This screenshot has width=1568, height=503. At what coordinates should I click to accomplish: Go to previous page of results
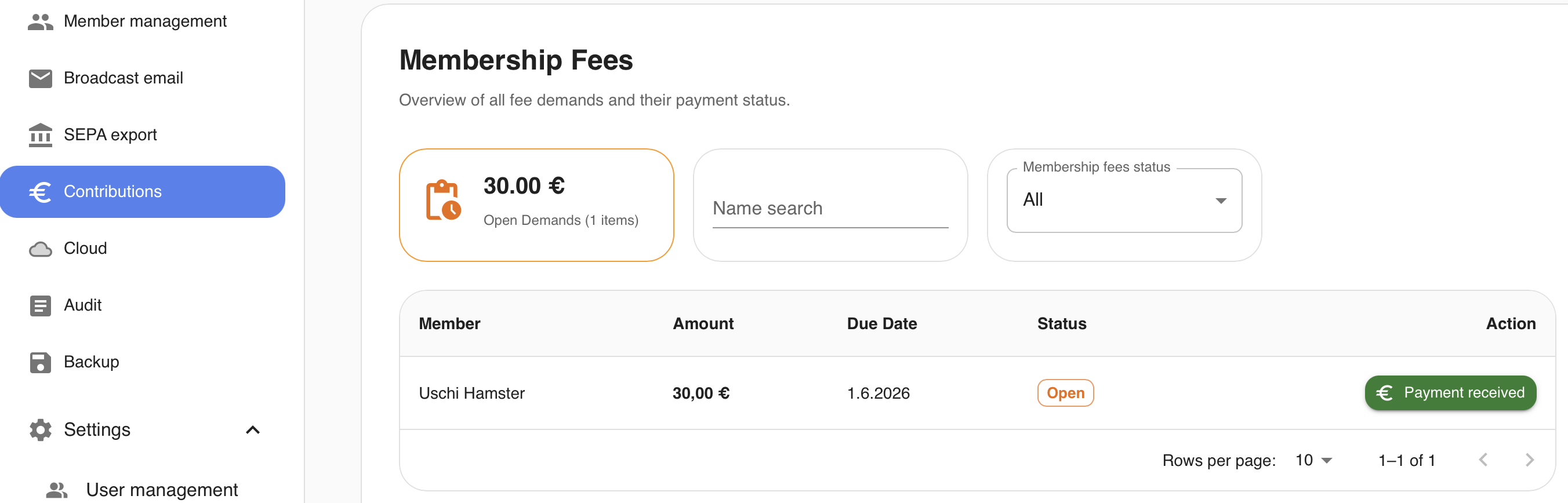pos(1483,460)
